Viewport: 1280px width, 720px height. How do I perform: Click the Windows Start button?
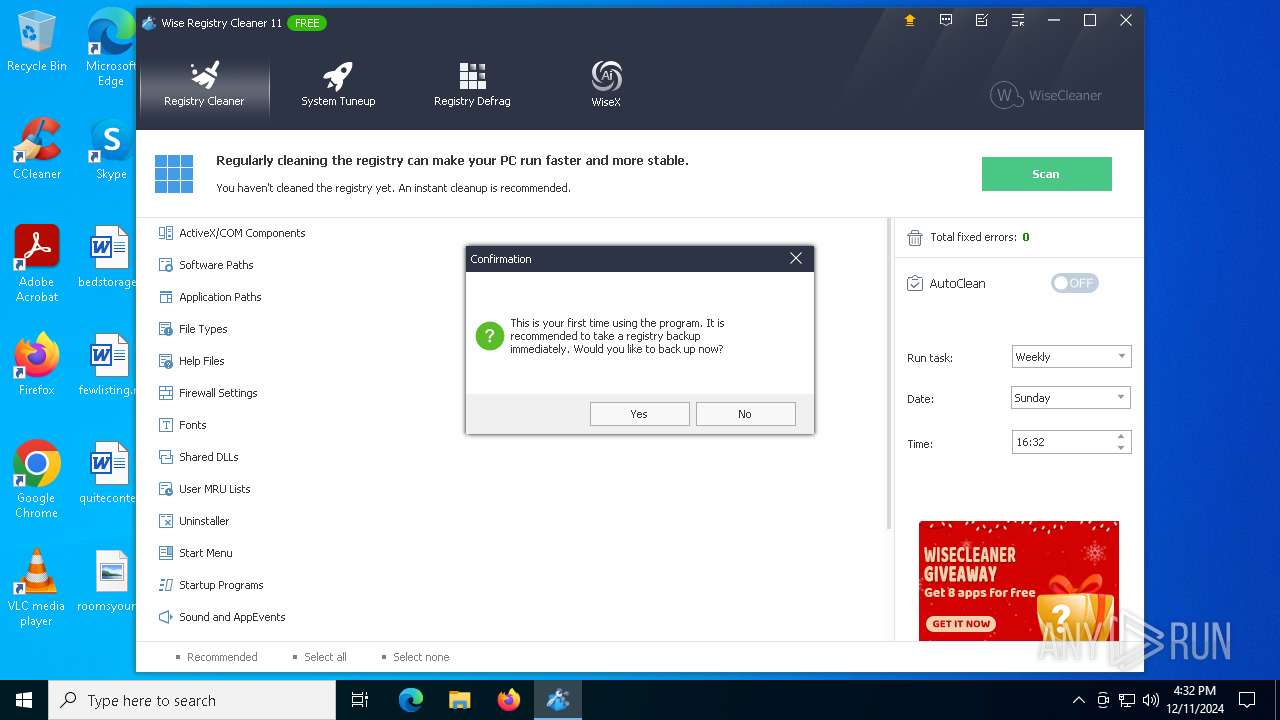pyautogui.click(x=24, y=700)
